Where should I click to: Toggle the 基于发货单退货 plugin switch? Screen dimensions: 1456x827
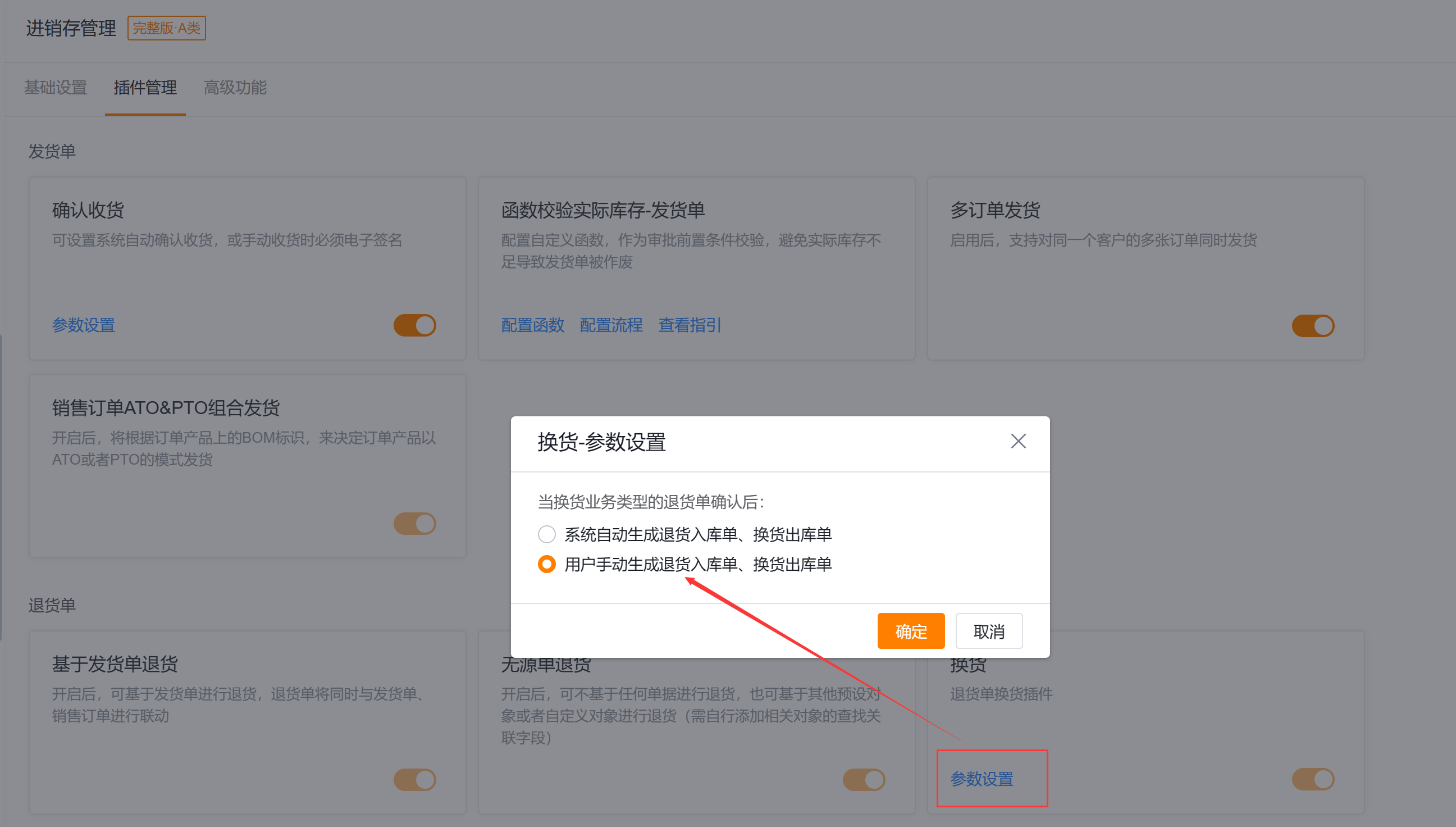pos(414,779)
